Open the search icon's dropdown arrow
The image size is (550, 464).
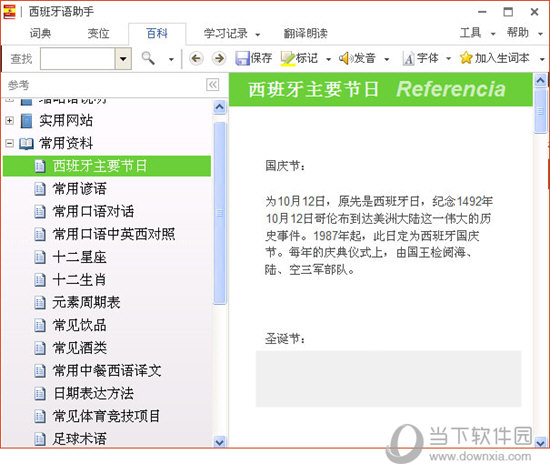tap(171, 59)
